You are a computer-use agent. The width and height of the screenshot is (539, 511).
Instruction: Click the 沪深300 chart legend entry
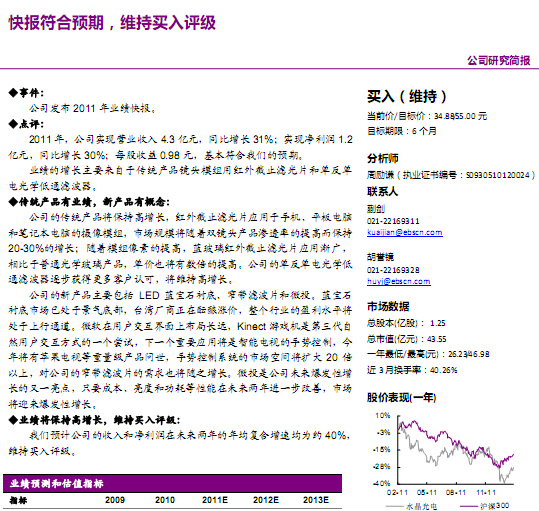(x=485, y=506)
